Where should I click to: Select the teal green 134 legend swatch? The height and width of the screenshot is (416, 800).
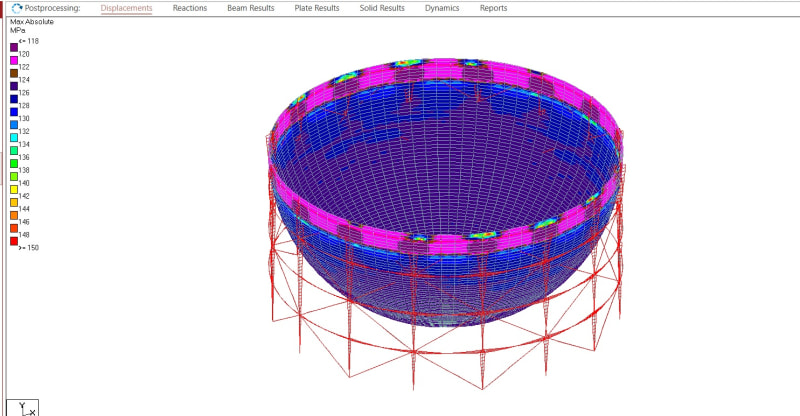point(14,151)
